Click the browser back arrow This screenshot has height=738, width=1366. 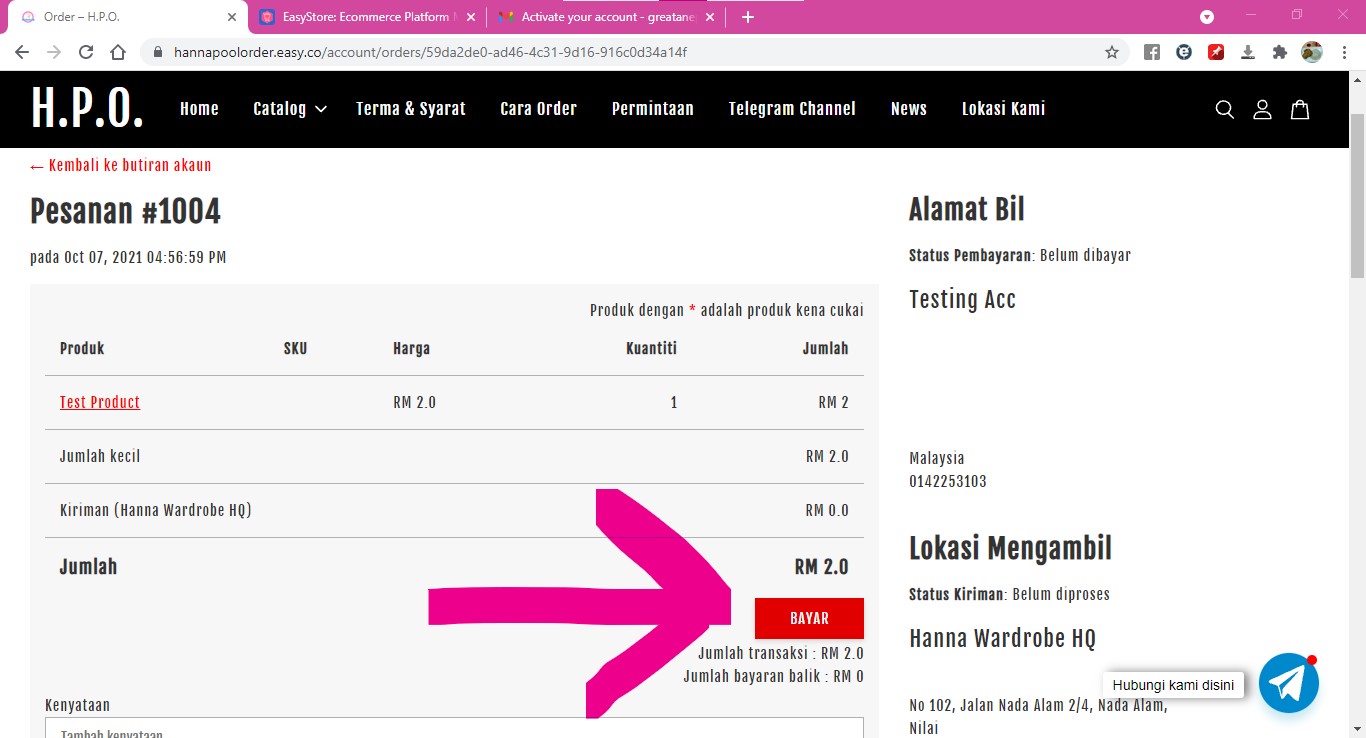click(x=22, y=52)
